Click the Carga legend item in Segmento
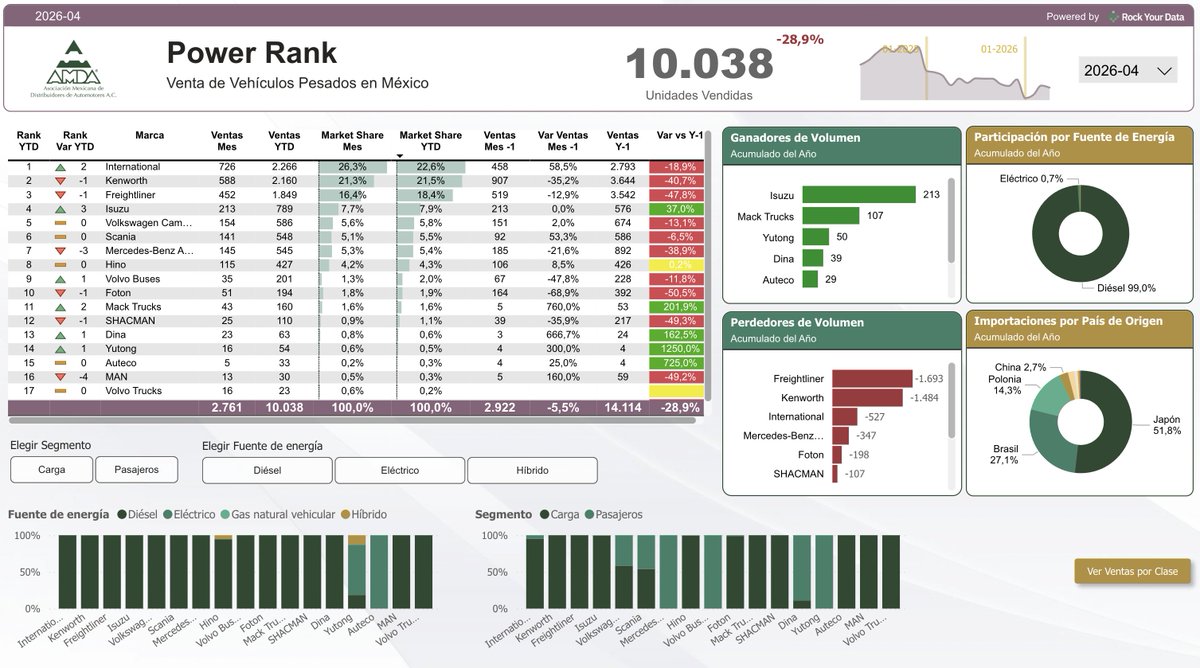1200x668 pixels. point(558,514)
